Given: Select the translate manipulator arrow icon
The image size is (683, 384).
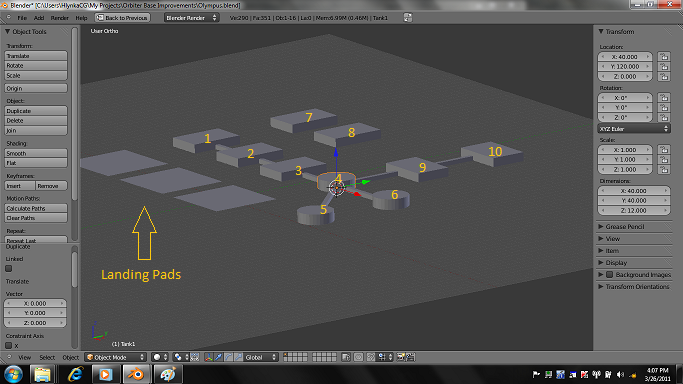Looking at the screenshot, I should [219, 357].
